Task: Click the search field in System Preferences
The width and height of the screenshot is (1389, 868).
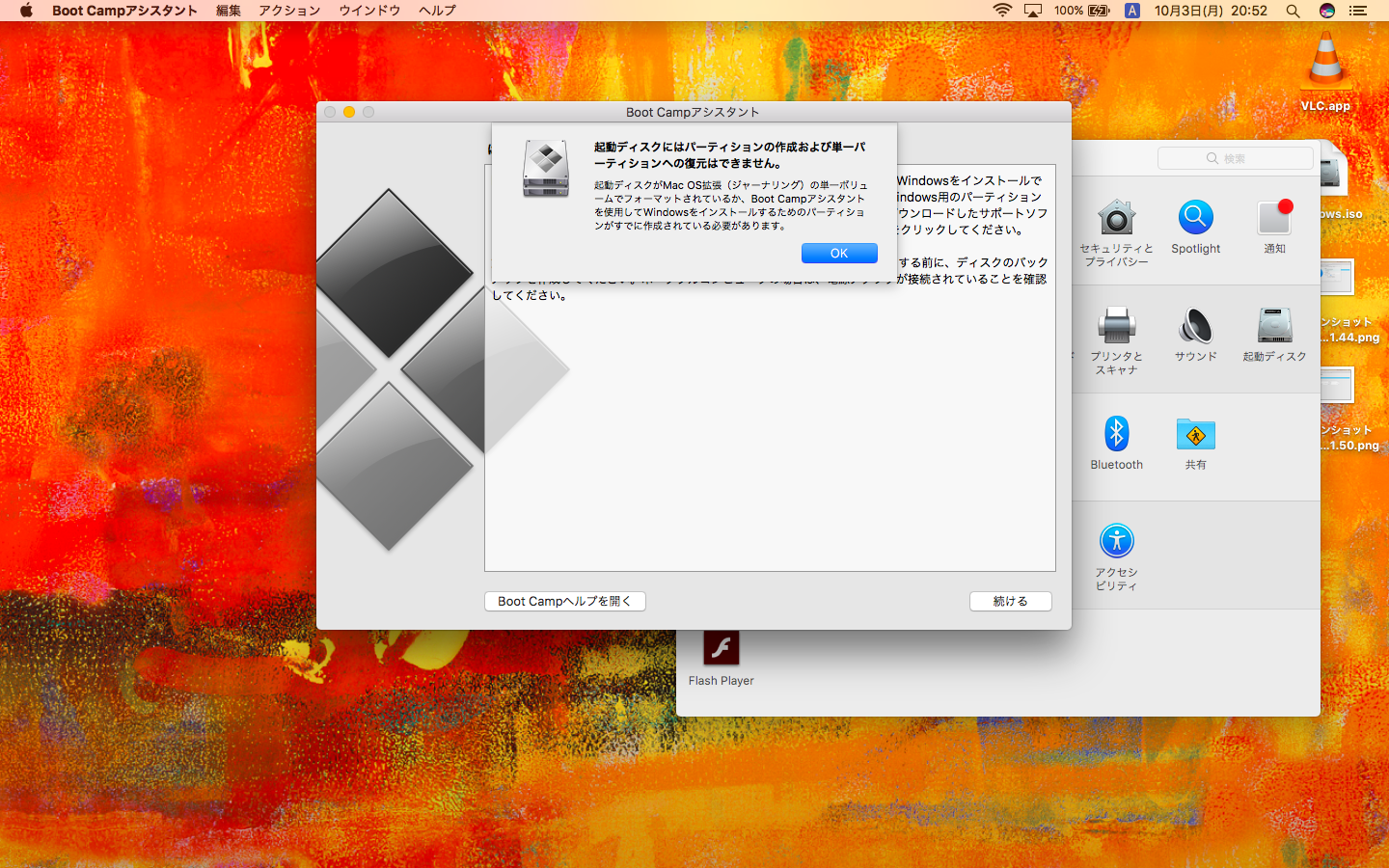Action: click(1235, 158)
